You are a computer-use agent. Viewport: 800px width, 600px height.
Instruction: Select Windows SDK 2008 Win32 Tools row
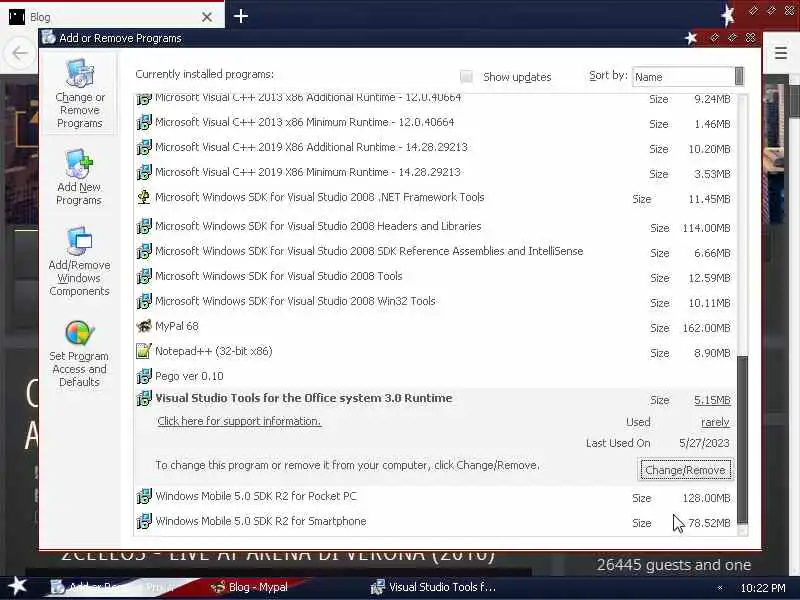click(x=435, y=302)
